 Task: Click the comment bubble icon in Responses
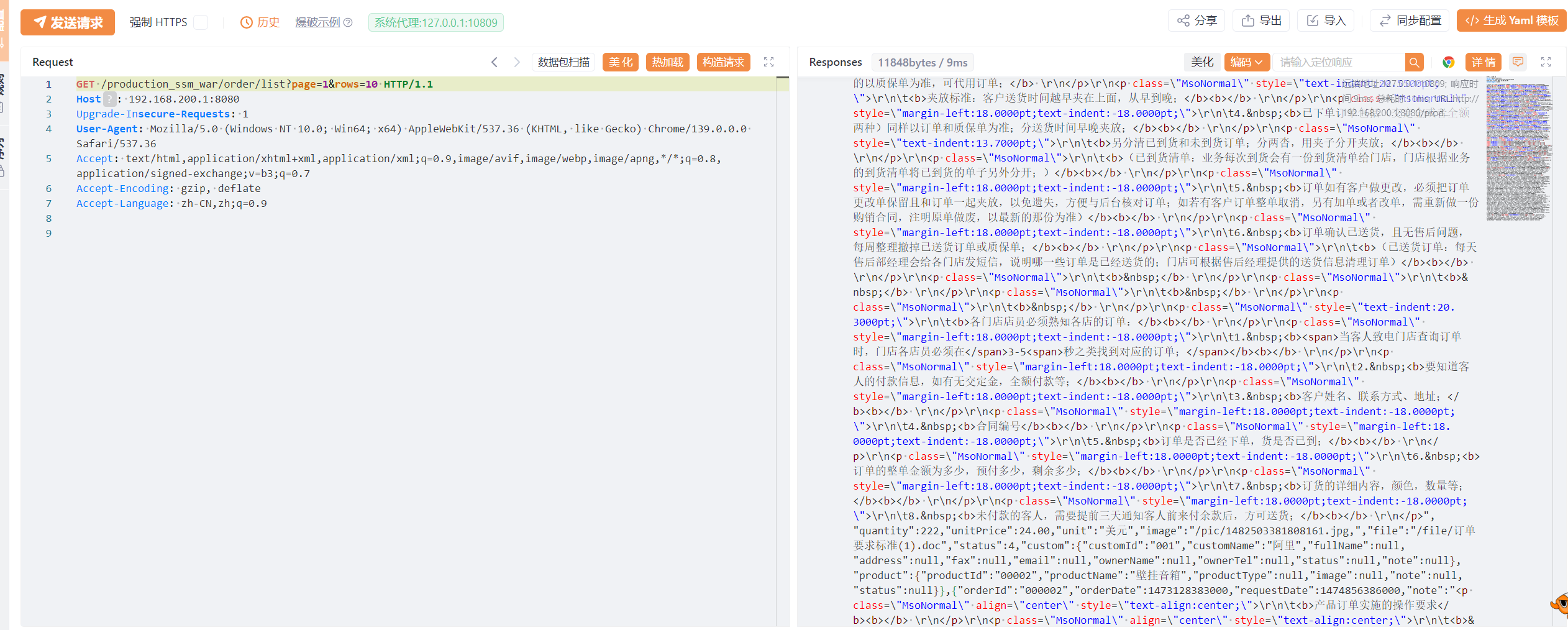click(1518, 62)
